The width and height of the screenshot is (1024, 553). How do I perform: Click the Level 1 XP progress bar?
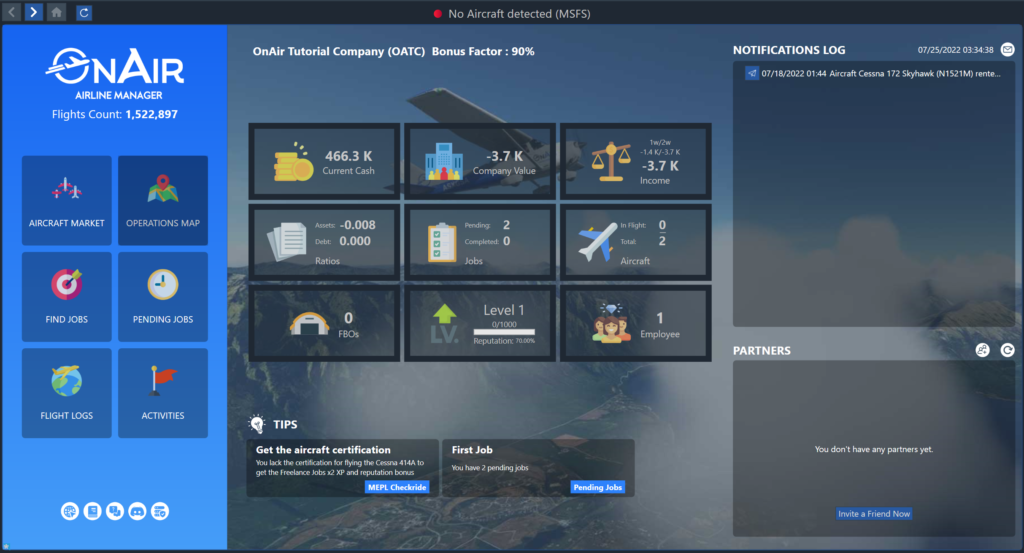tap(504, 332)
